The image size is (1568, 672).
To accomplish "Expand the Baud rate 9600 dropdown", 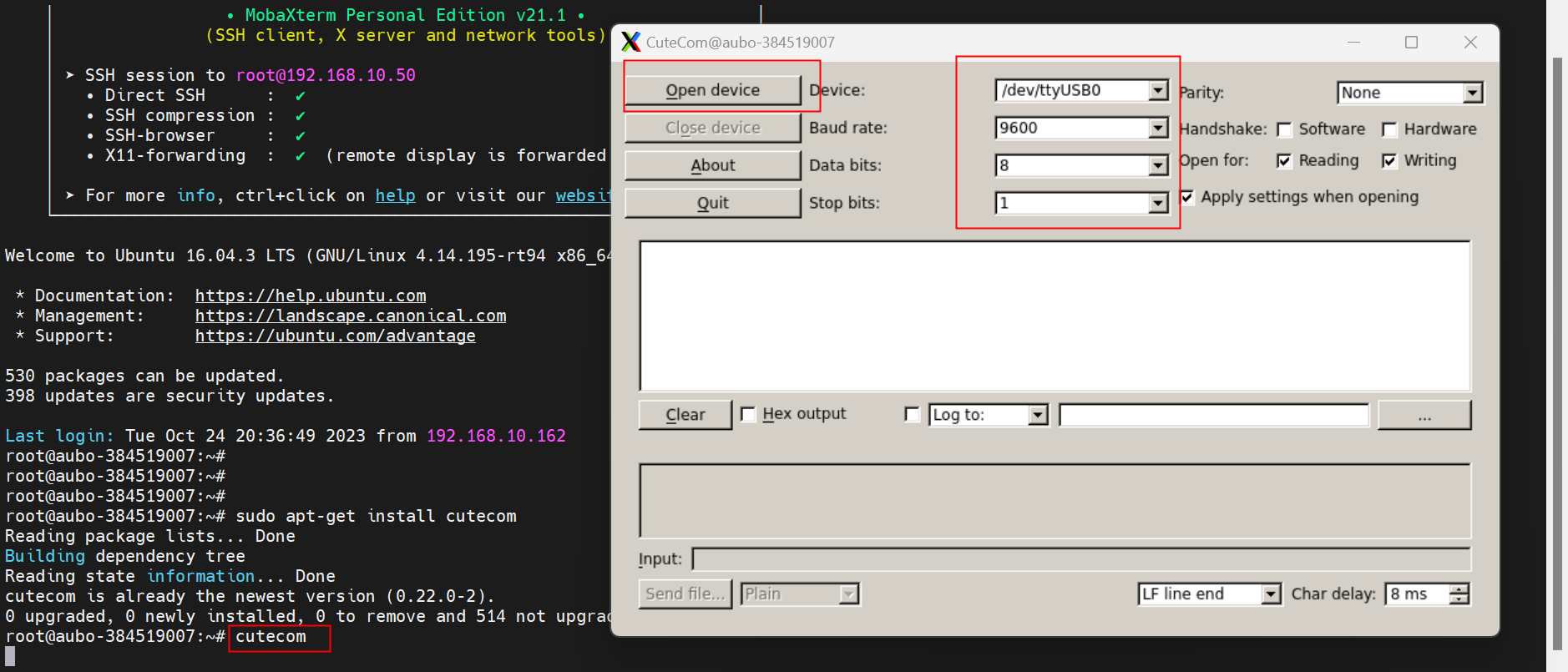I will coord(1157,128).
